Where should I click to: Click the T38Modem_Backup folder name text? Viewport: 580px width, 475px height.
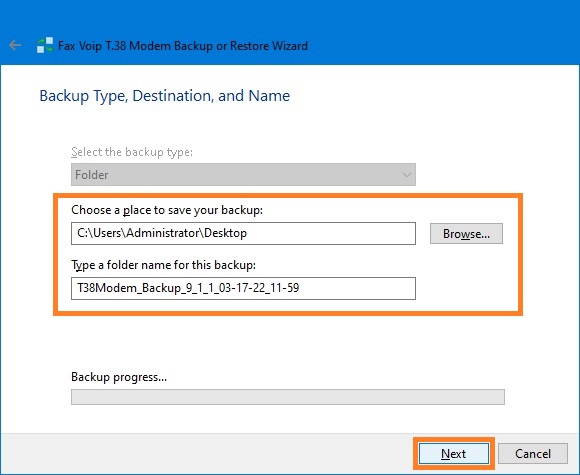point(188,288)
